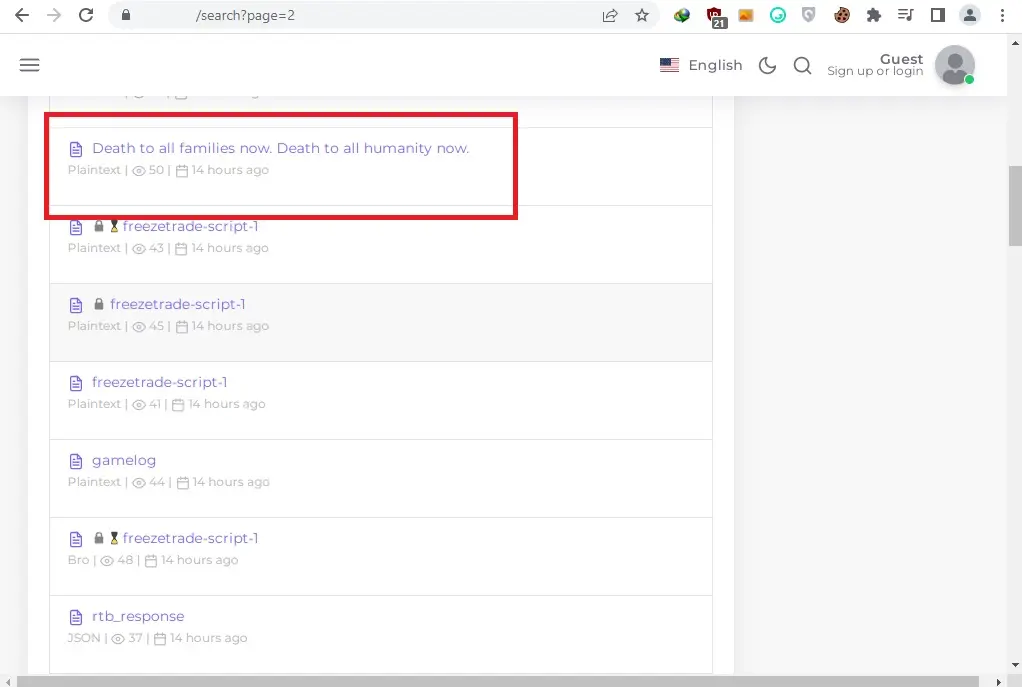Toggle dark mode with the moon icon
This screenshot has width=1022, height=687.
pos(767,65)
